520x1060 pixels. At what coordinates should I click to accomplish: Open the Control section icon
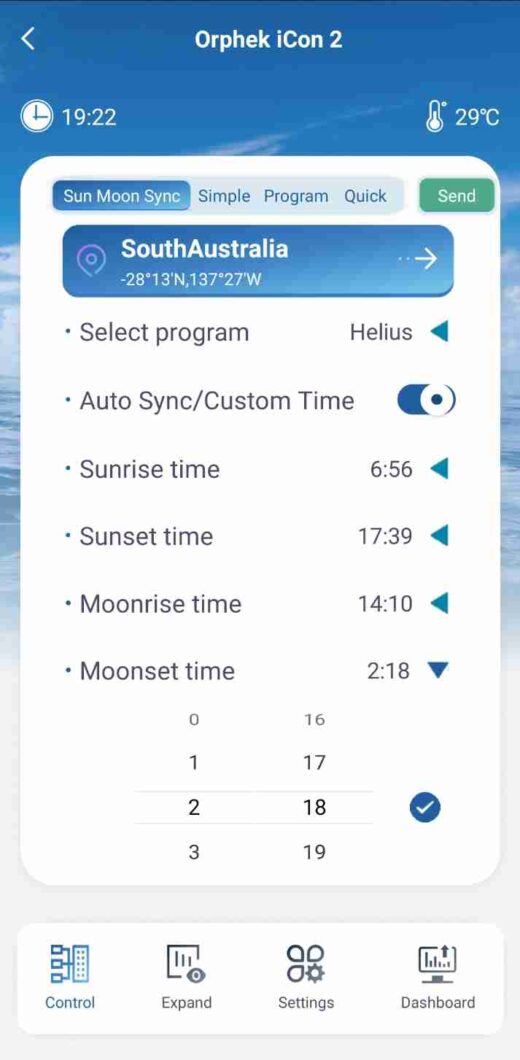point(70,963)
